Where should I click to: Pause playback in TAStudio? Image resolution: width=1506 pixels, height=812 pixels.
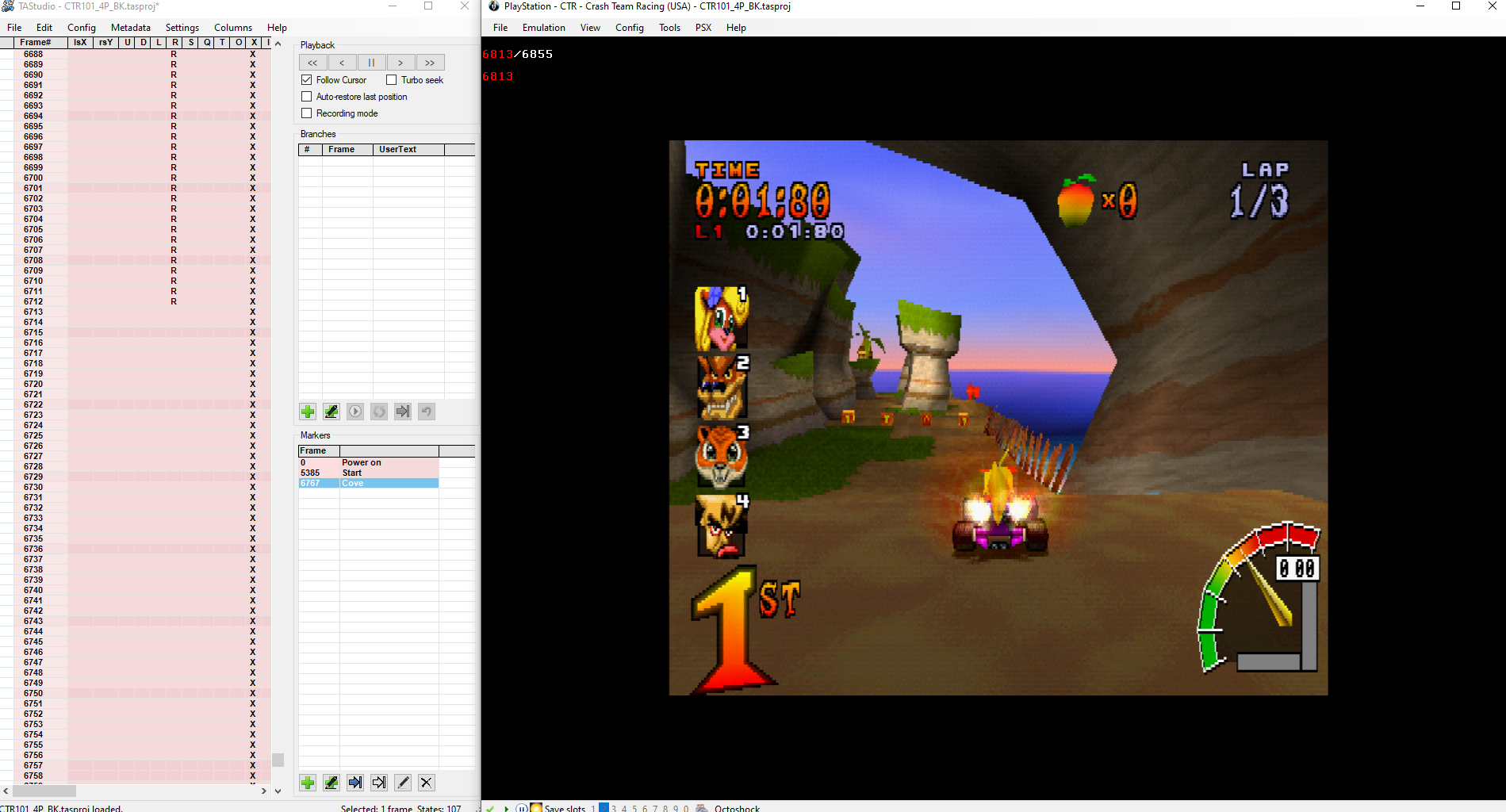(371, 63)
